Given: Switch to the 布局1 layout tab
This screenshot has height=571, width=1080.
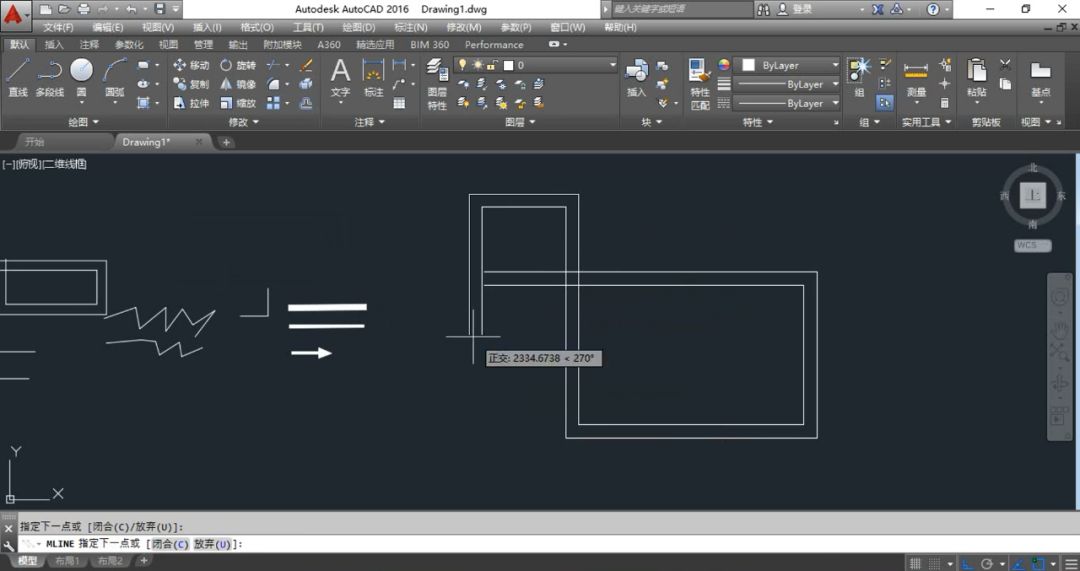Looking at the screenshot, I should tap(68, 561).
